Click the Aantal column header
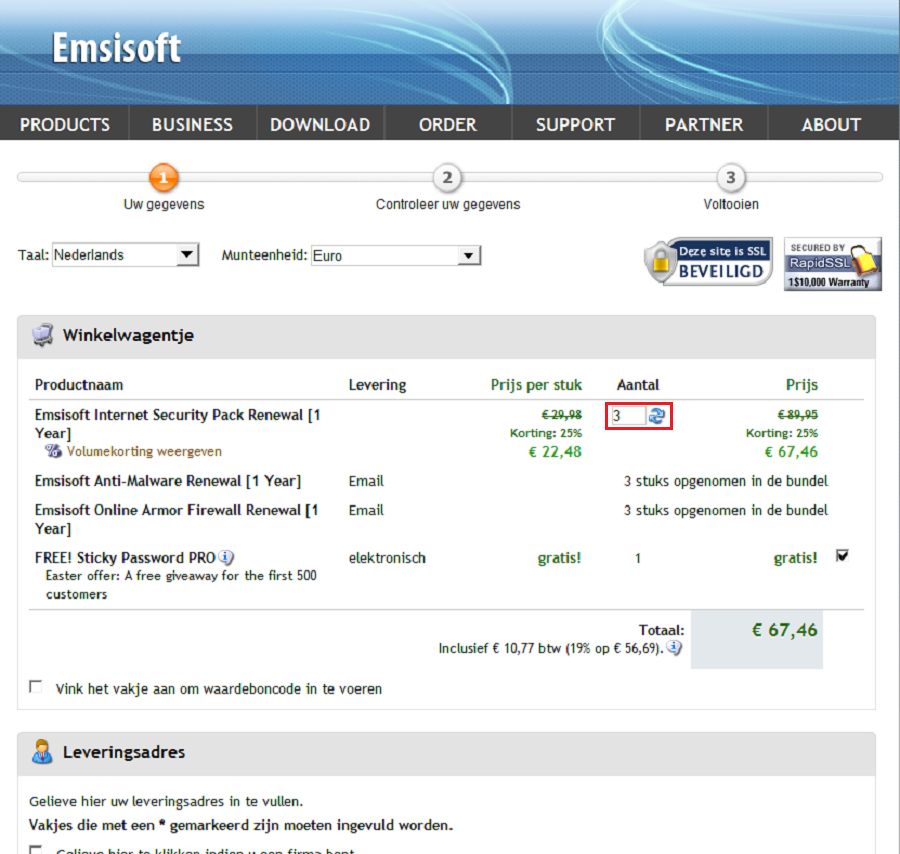This screenshot has width=900, height=854. point(638,385)
